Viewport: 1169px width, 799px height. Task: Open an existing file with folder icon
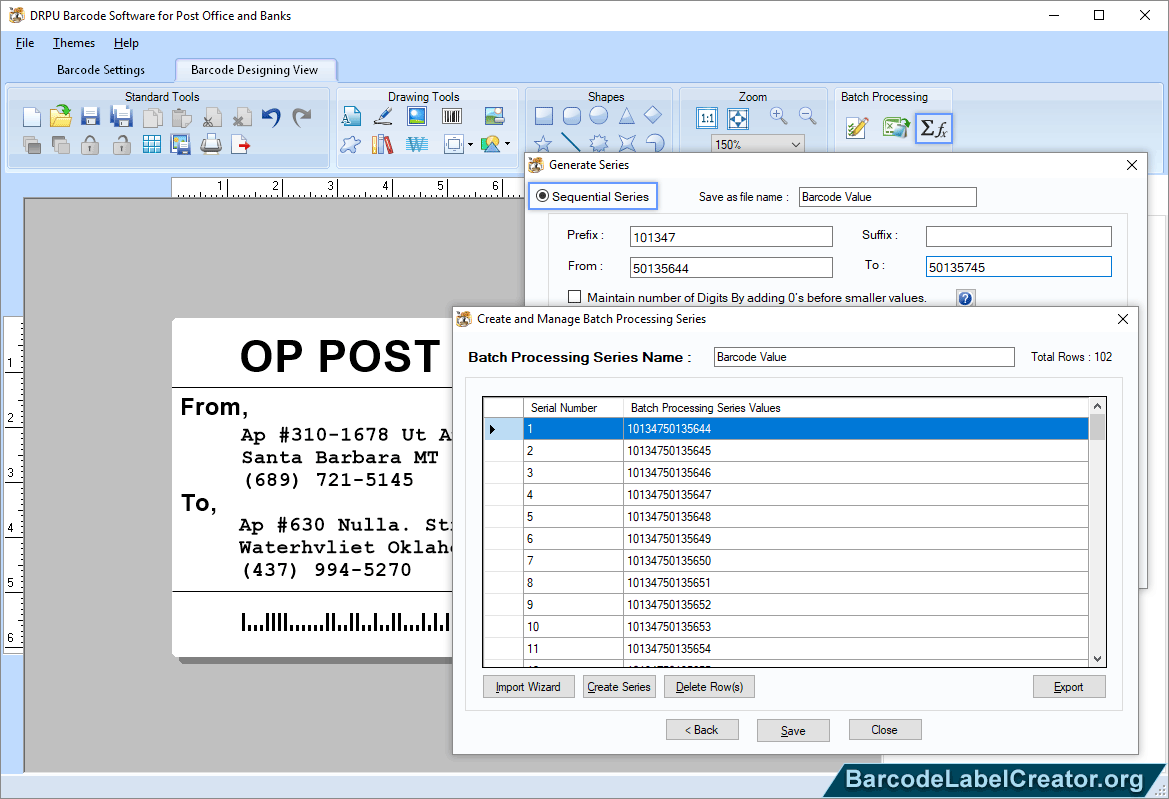[61, 116]
